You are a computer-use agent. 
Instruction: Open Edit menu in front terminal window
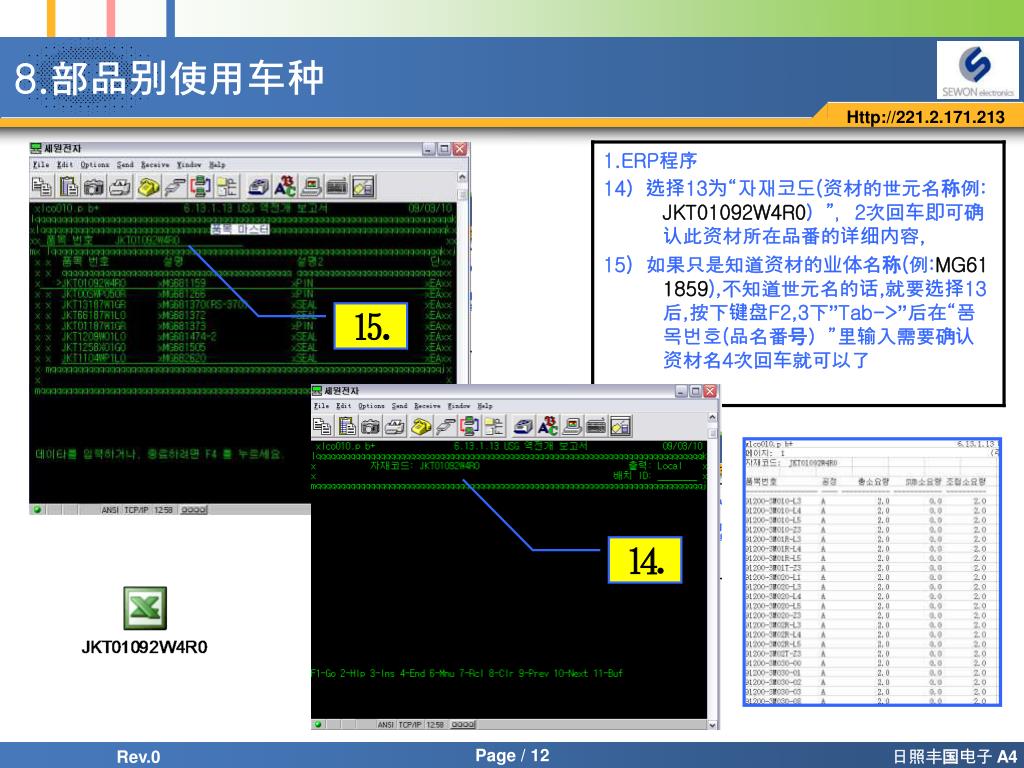[x=344, y=406]
